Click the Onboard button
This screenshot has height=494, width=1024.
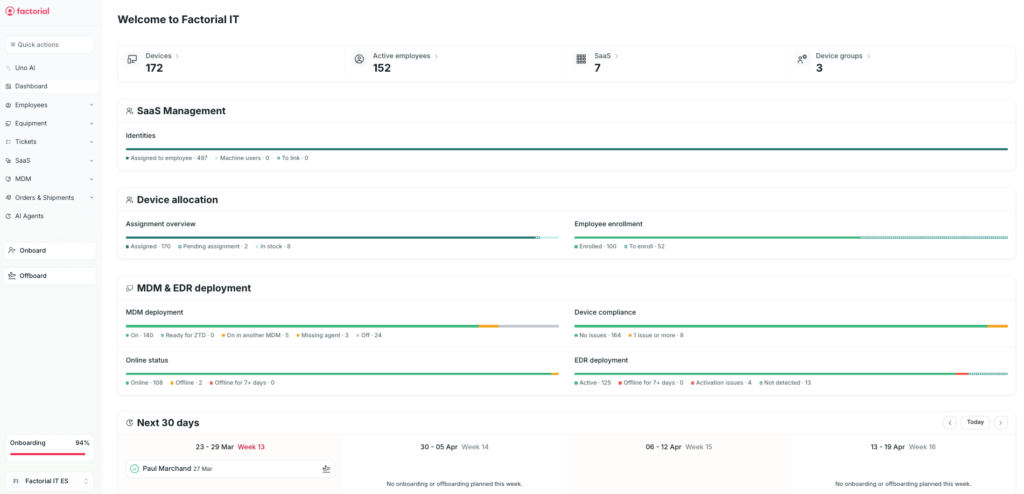(x=50, y=251)
